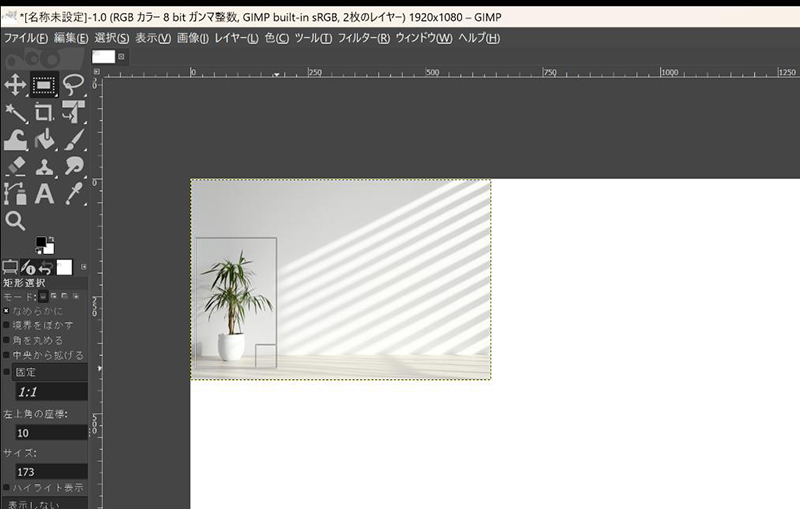
Task: Click the plant photo layer on canvas
Action: click(341, 279)
